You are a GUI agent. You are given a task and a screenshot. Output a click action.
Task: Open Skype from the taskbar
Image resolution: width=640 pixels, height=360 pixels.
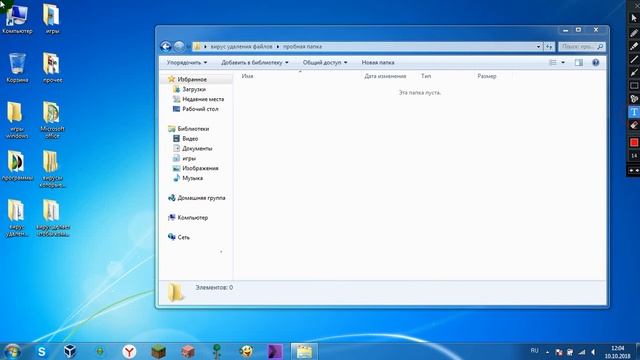(42, 351)
